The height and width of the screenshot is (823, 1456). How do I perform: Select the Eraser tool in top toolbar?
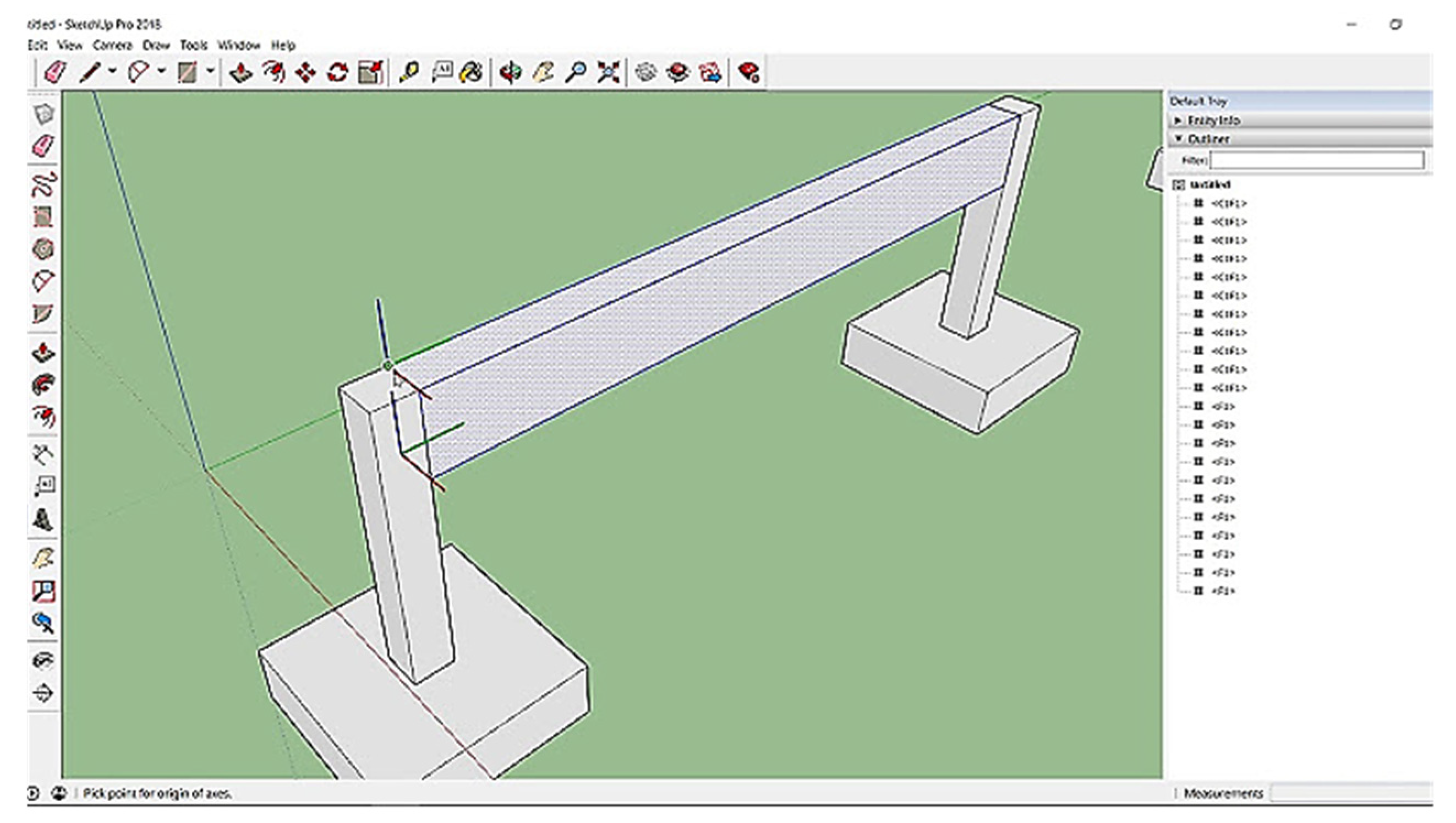pyautogui.click(x=56, y=73)
